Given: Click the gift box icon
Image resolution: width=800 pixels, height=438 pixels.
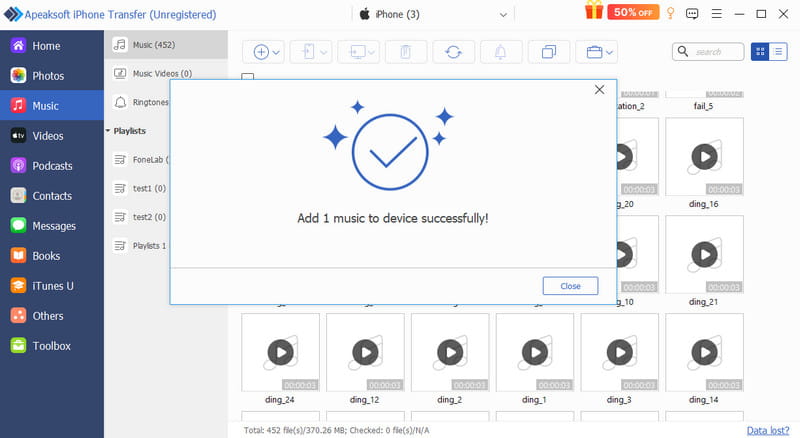Looking at the screenshot, I should coord(594,11).
